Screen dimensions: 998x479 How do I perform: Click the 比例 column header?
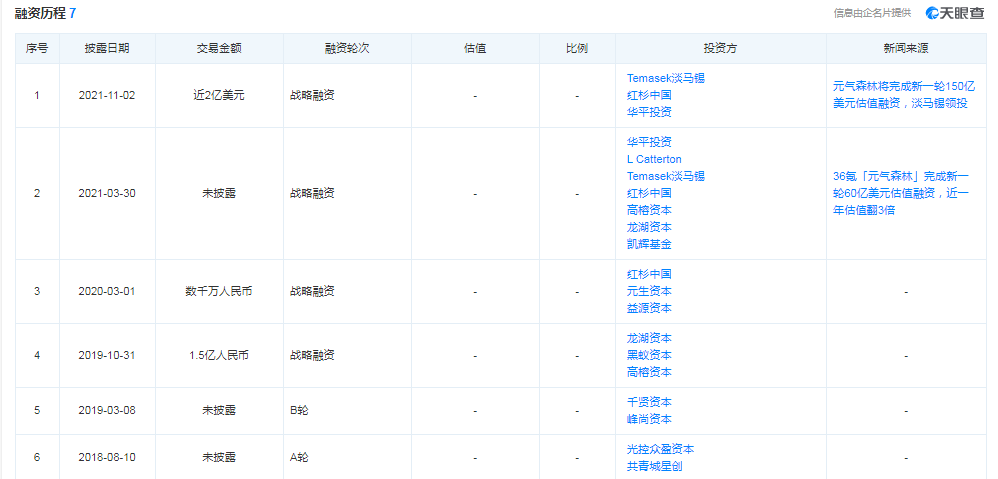tap(577, 48)
